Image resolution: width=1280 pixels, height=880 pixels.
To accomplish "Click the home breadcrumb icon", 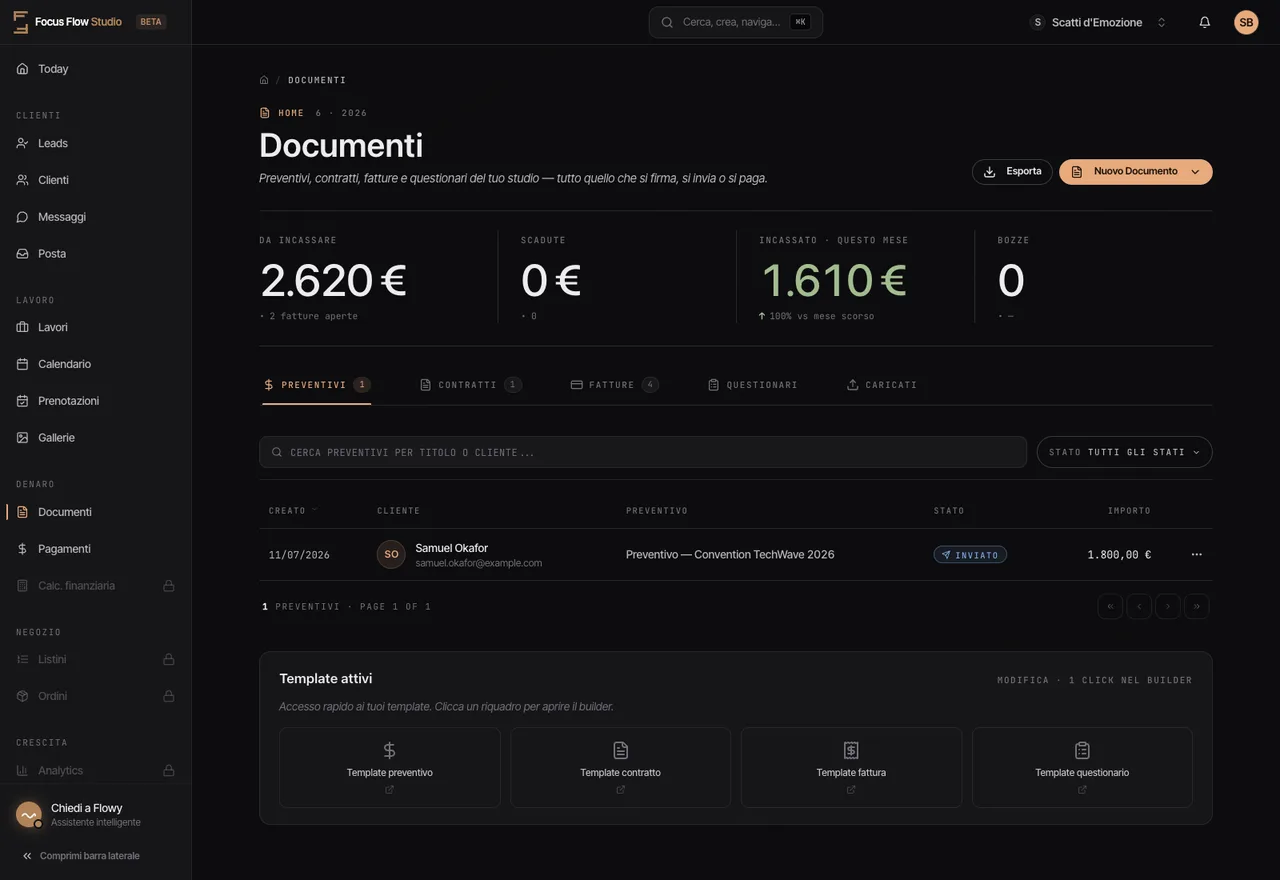I will point(264,80).
